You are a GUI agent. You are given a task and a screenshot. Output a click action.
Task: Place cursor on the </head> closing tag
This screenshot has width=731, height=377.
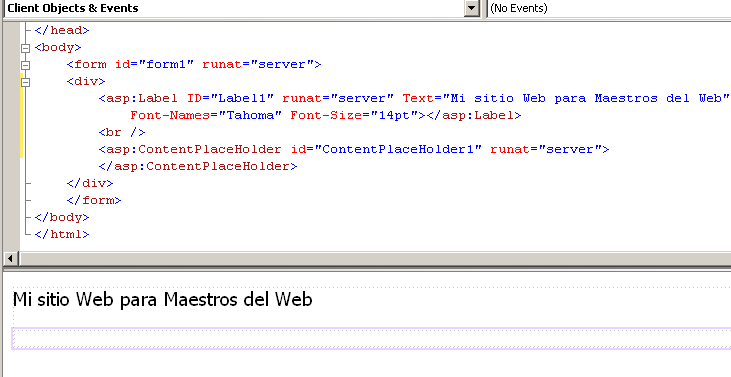coord(62,30)
